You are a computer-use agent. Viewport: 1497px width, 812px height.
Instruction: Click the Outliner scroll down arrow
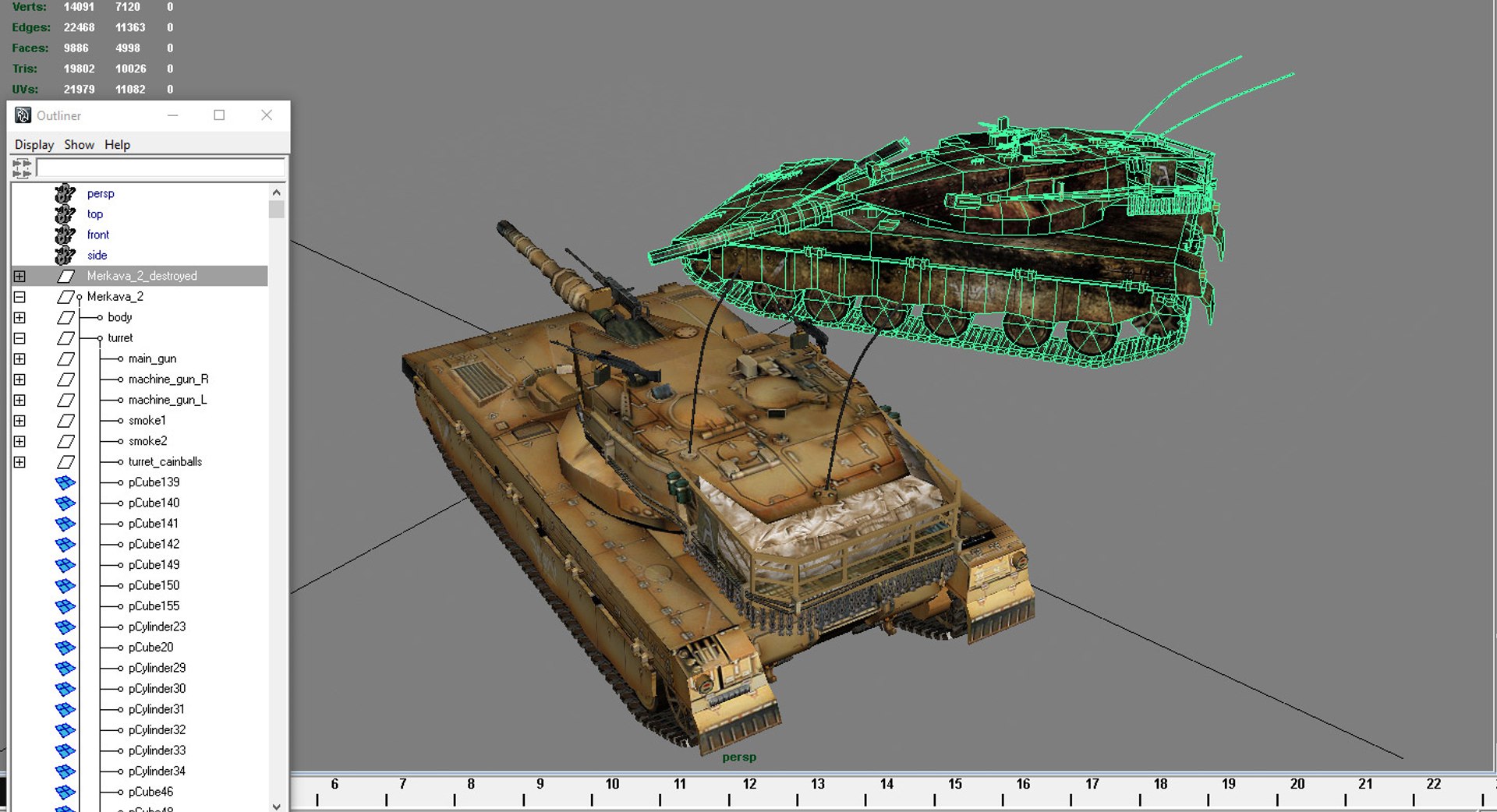click(x=276, y=806)
